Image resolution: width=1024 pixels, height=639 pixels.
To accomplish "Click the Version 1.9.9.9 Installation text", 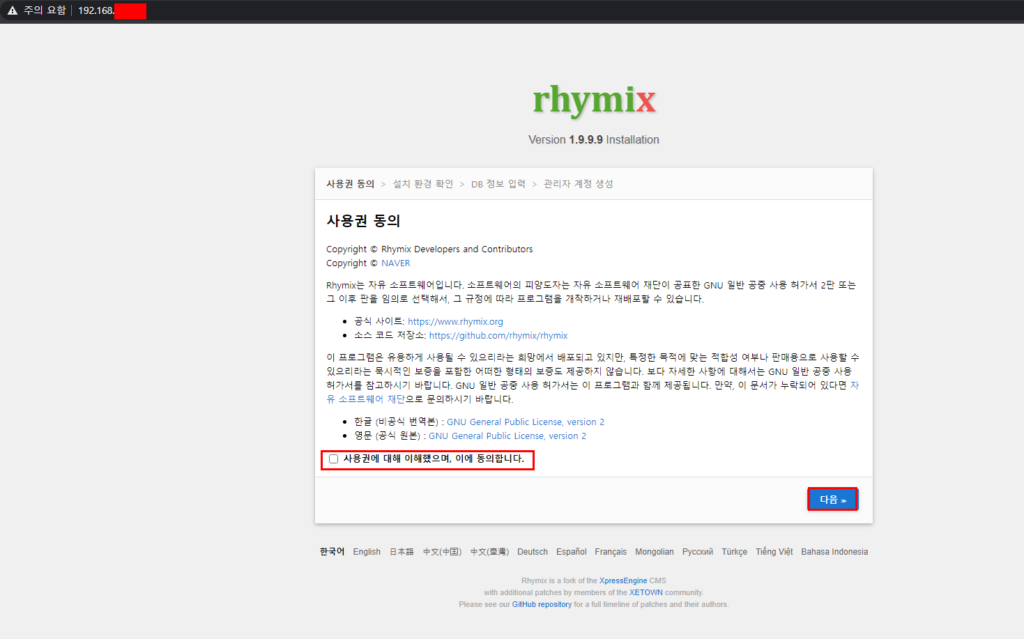I will click(594, 140).
